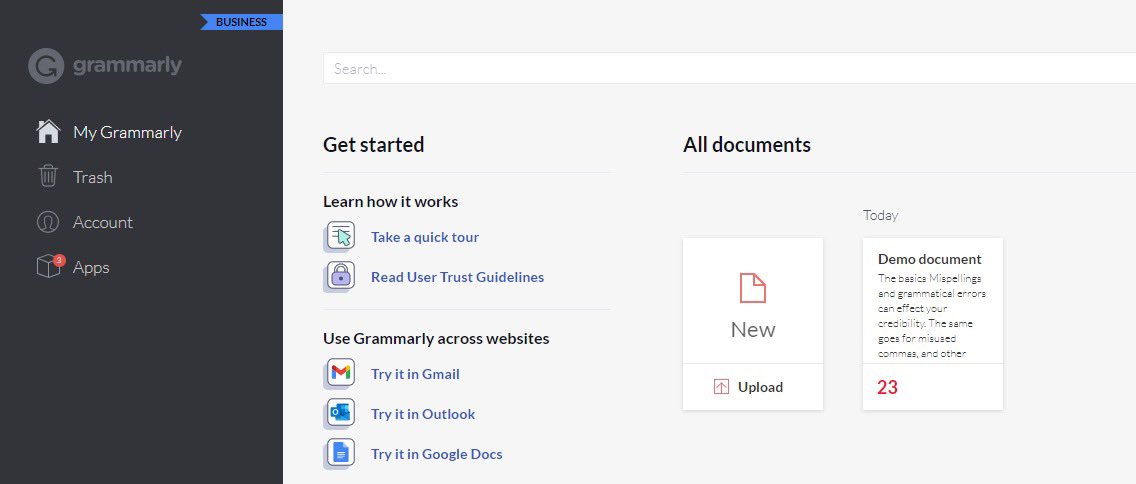Click the Outlook icon
This screenshot has width=1136, height=484.
coord(340,414)
